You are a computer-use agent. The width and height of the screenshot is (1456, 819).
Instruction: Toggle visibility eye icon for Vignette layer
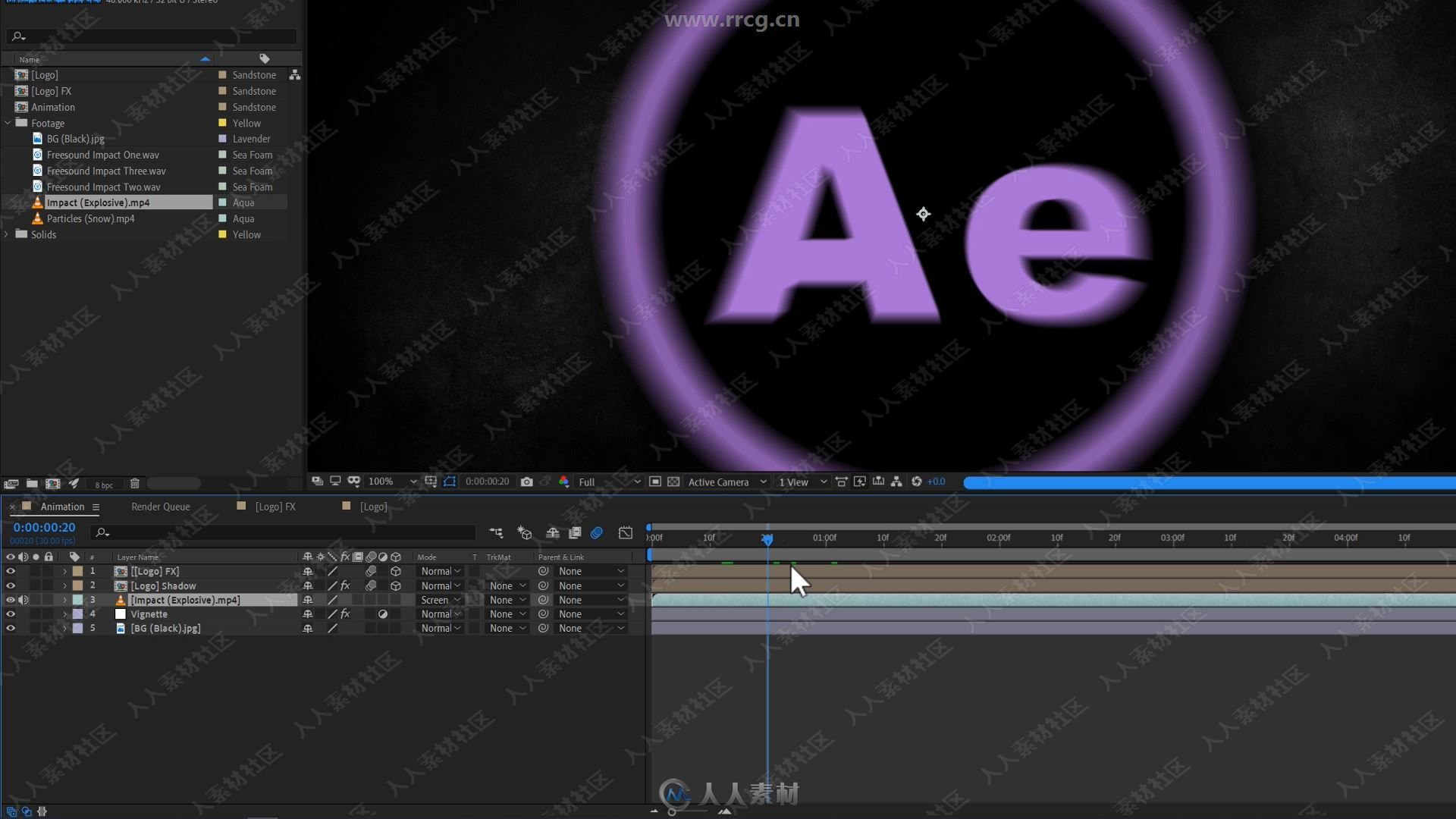9,613
